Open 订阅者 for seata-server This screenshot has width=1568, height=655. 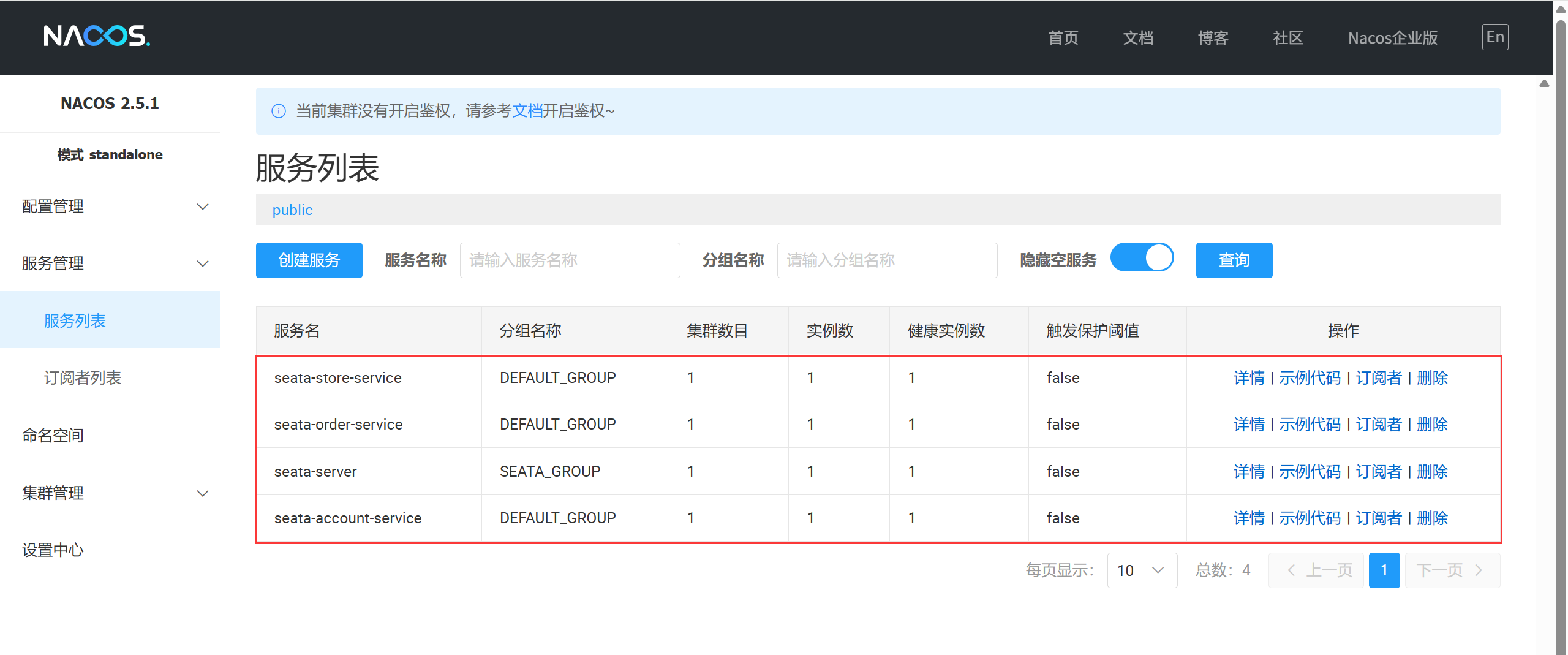coord(1379,472)
